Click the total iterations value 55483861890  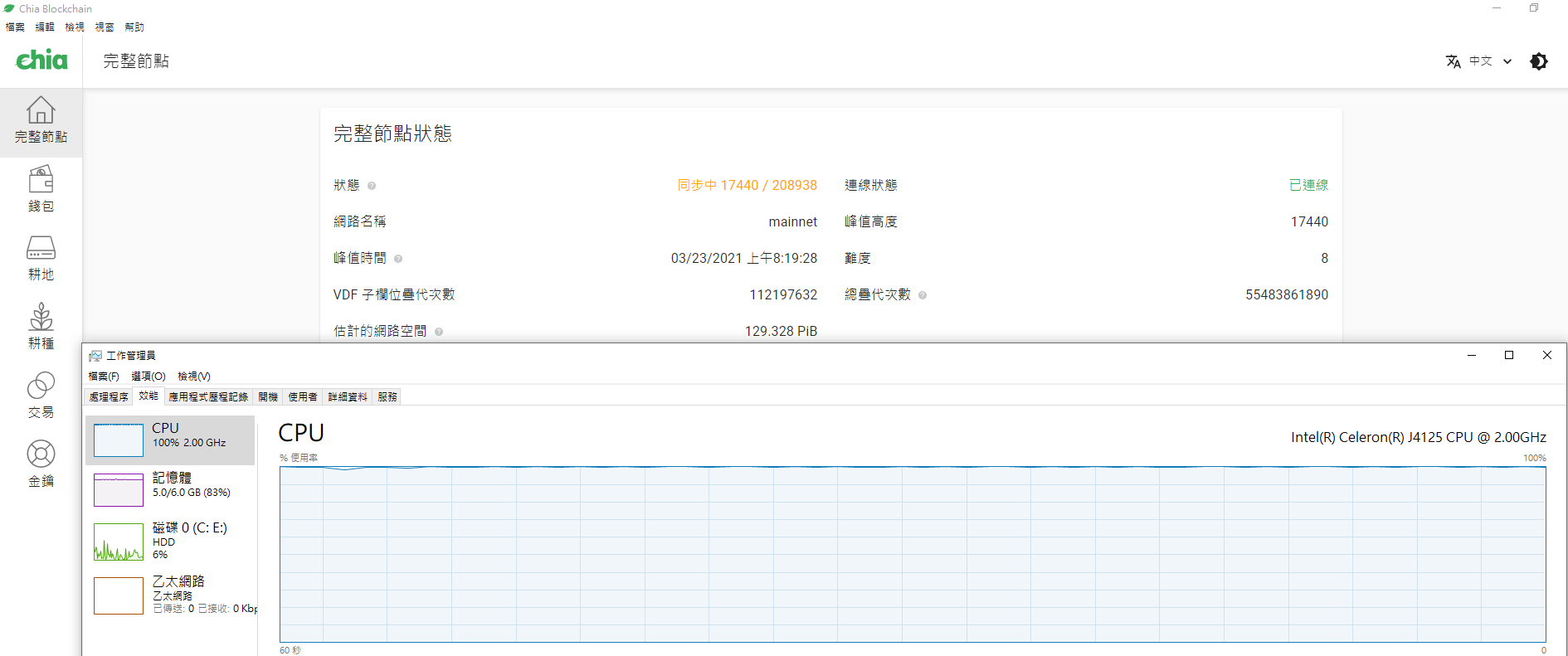coord(1287,295)
